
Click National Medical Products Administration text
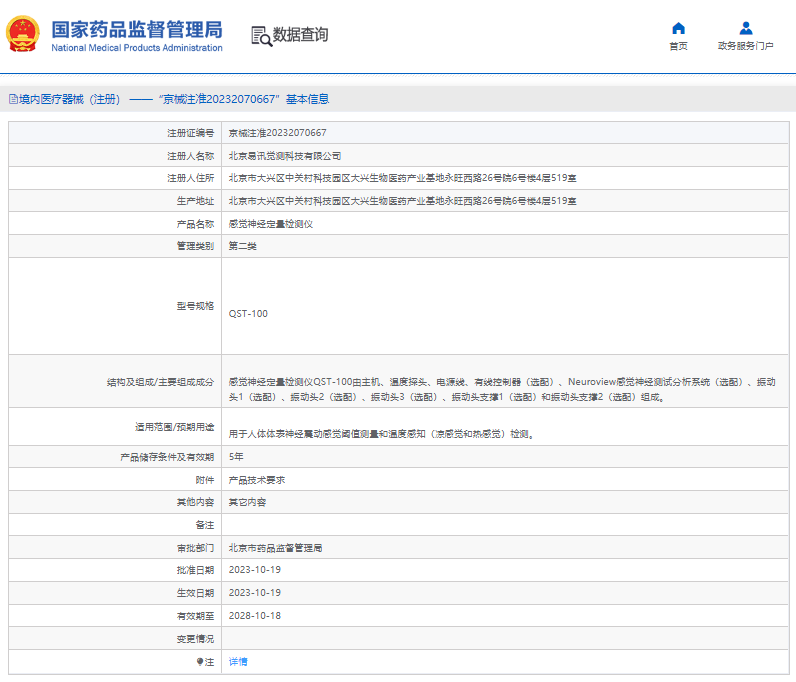137,48
